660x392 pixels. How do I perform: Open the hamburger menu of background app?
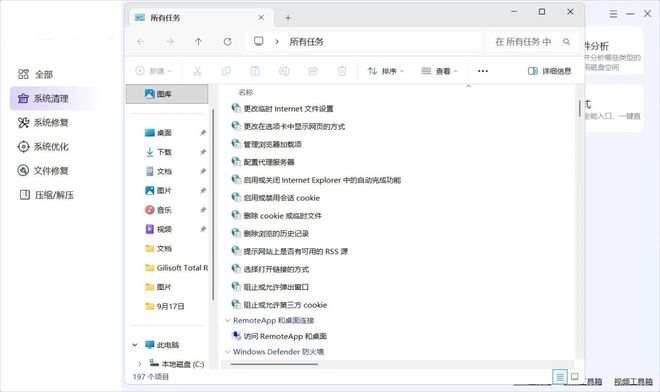613,14
